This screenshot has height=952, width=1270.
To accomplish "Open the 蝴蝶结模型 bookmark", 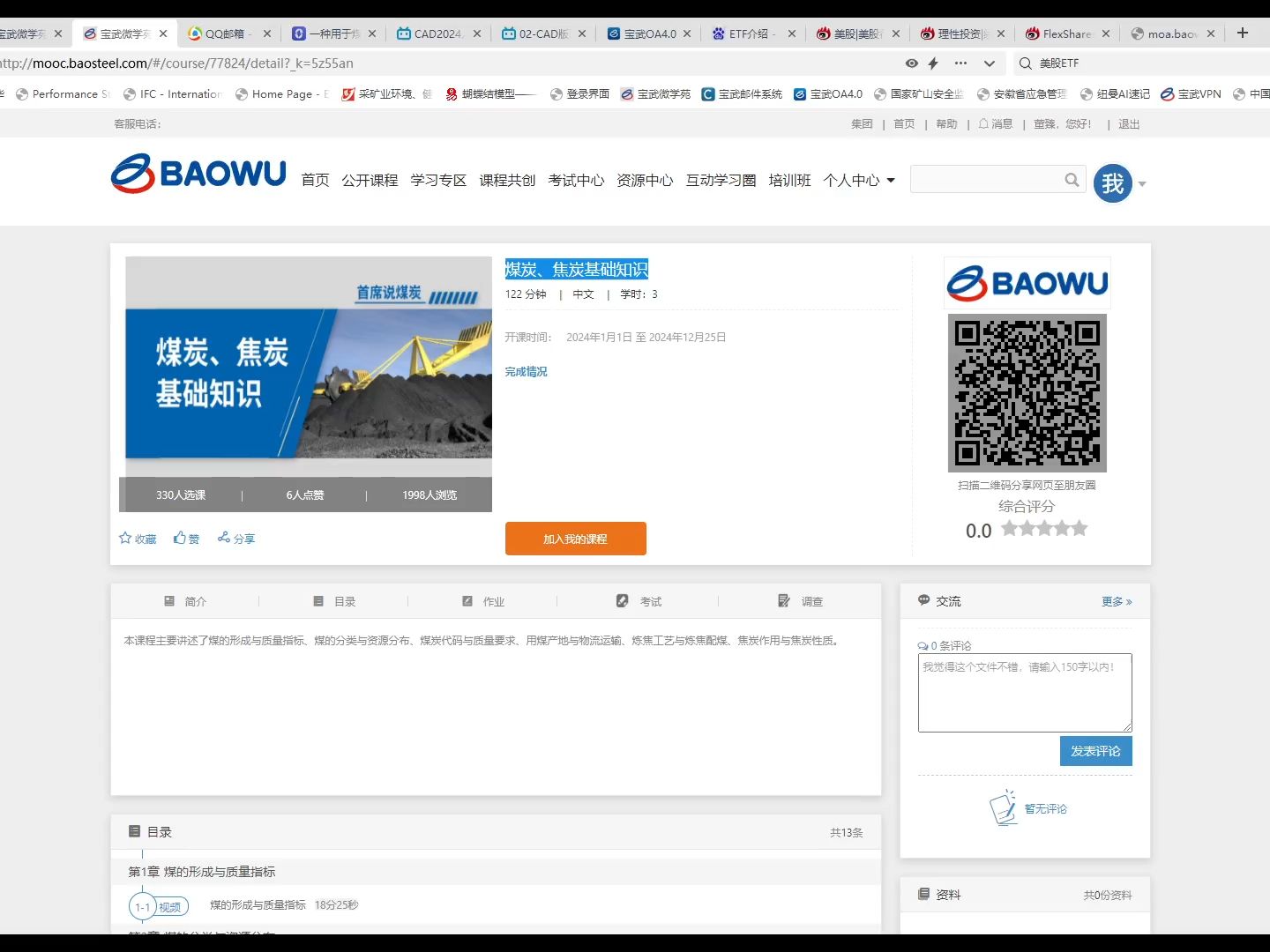I will (490, 94).
